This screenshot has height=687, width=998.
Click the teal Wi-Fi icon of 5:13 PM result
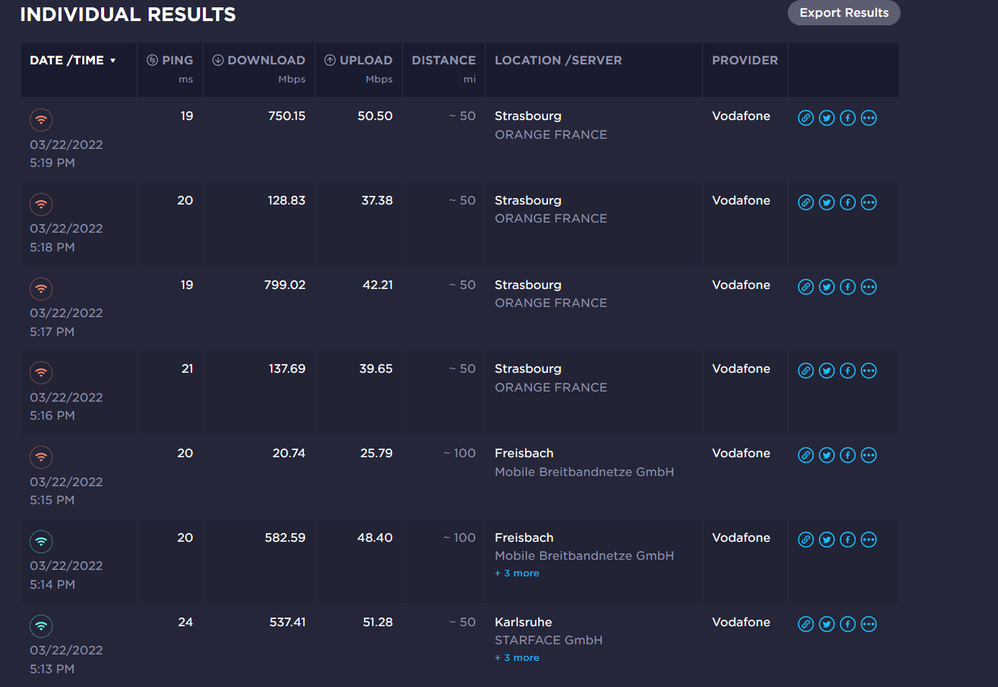tap(41, 626)
